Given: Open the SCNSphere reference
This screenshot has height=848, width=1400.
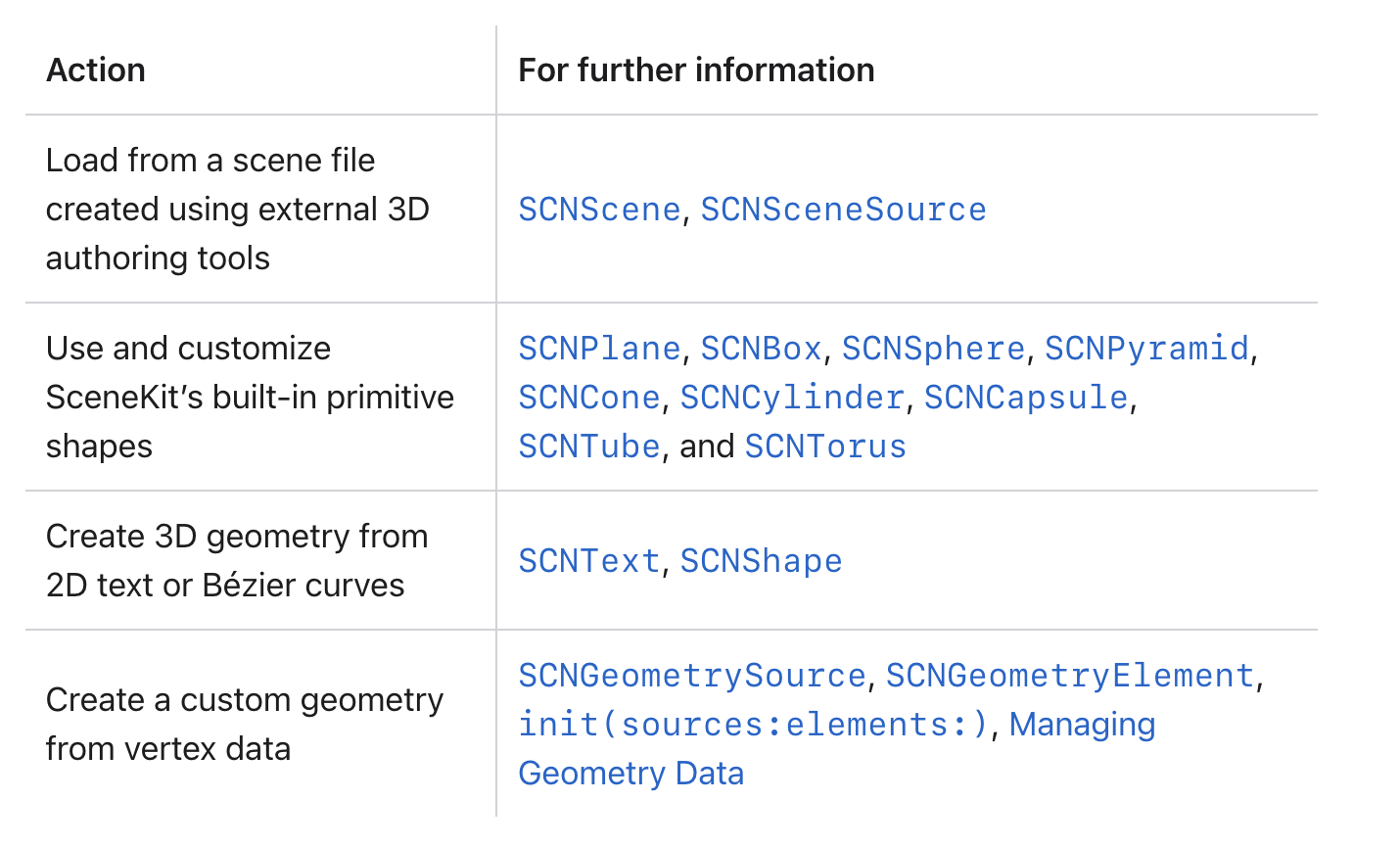Looking at the screenshot, I should tap(933, 349).
